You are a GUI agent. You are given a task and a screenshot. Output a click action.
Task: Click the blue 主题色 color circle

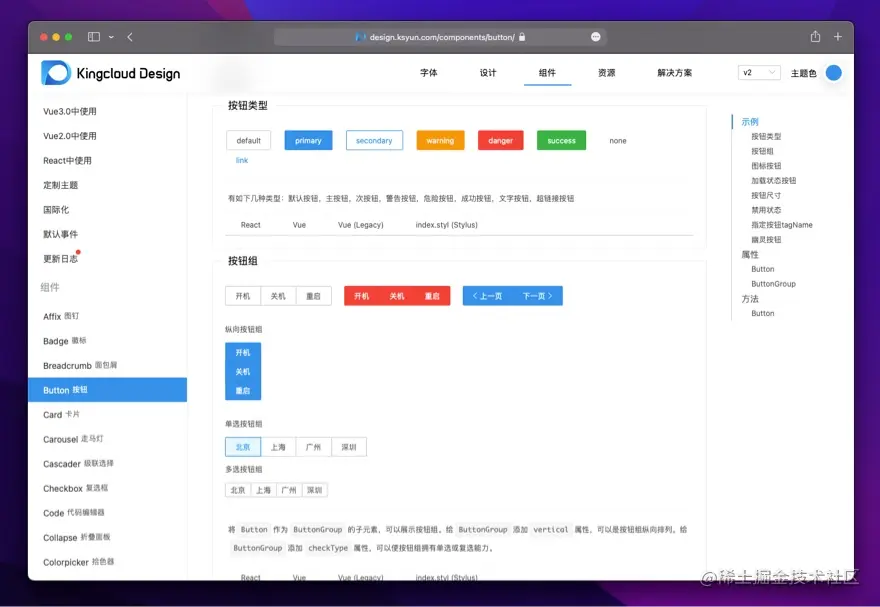point(832,72)
